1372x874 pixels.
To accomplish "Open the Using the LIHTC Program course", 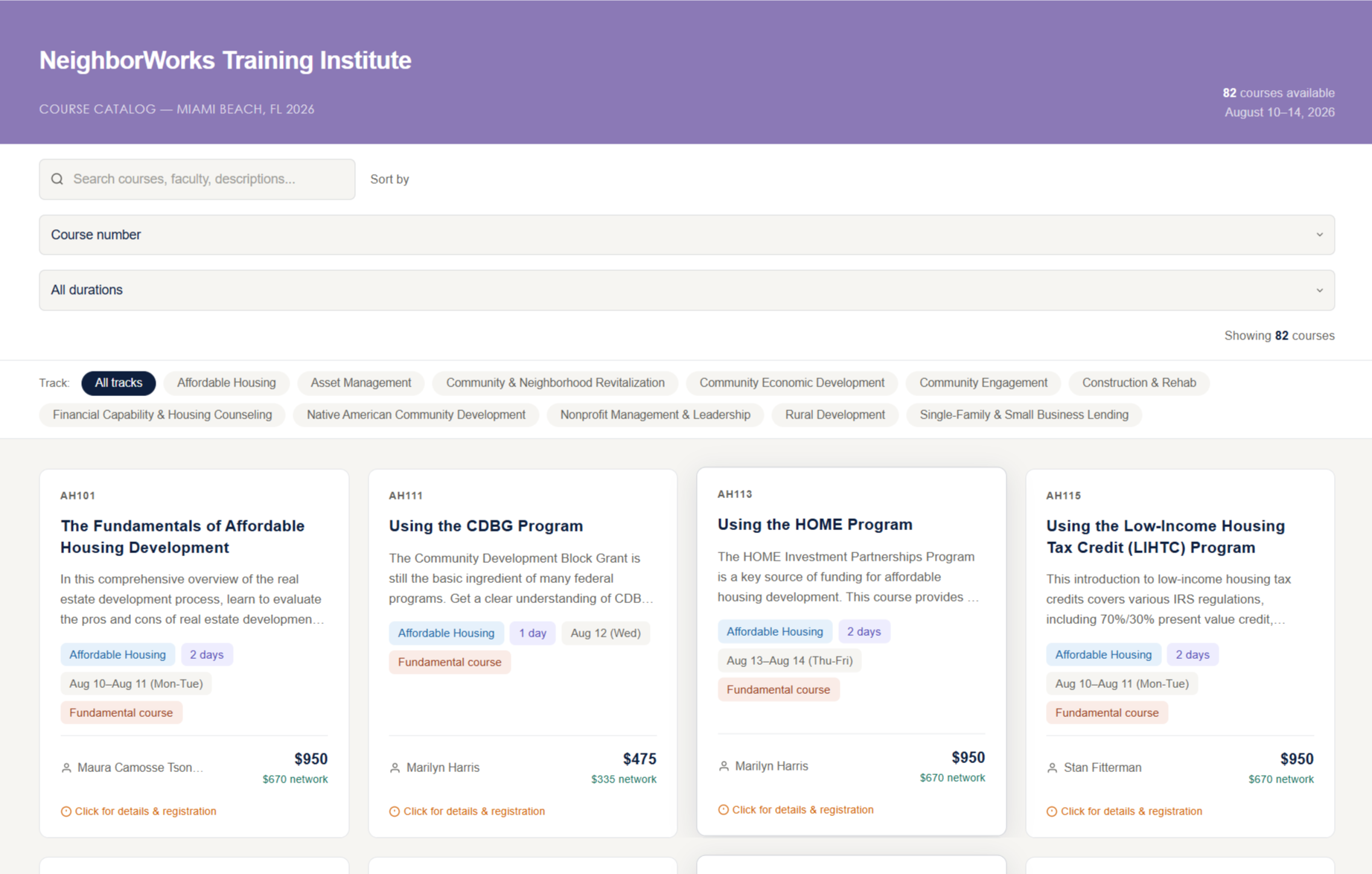I will click(1166, 537).
